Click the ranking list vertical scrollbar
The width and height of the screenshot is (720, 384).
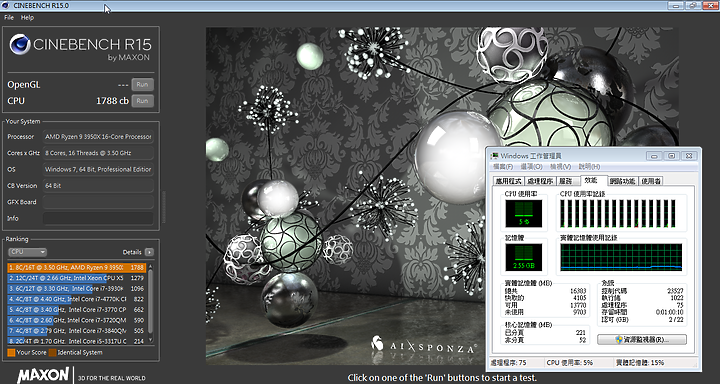pyautogui.click(x=150, y=303)
